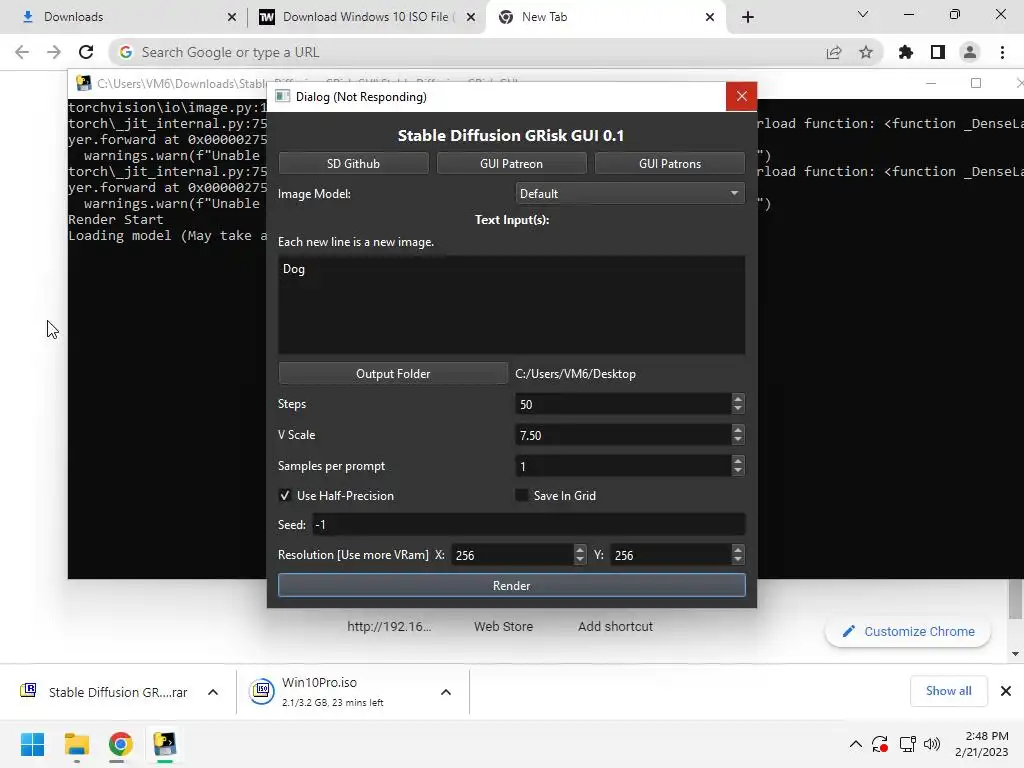Image resolution: width=1024 pixels, height=768 pixels.
Task: Close the Not Responding dialog
Action: (741, 97)
